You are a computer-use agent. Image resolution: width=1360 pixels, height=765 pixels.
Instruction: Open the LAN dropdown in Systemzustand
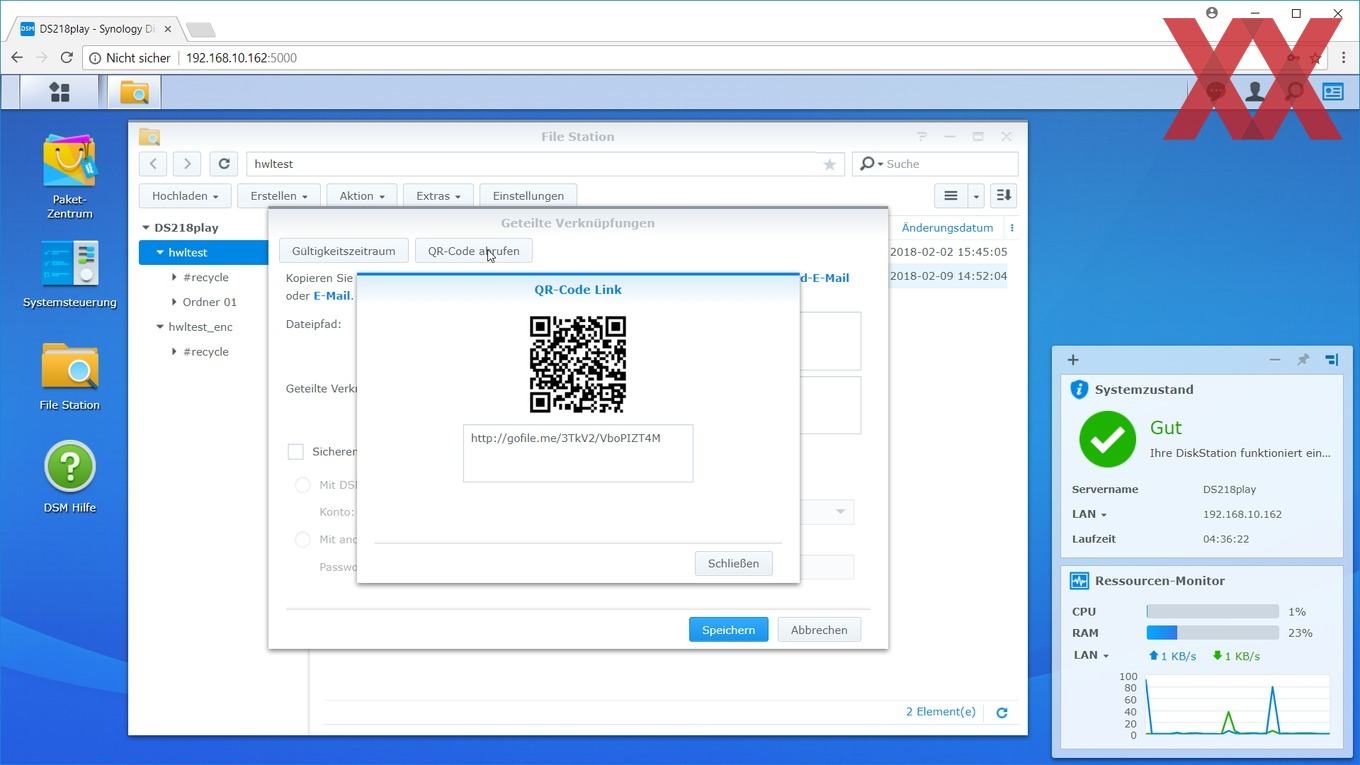1090,514
